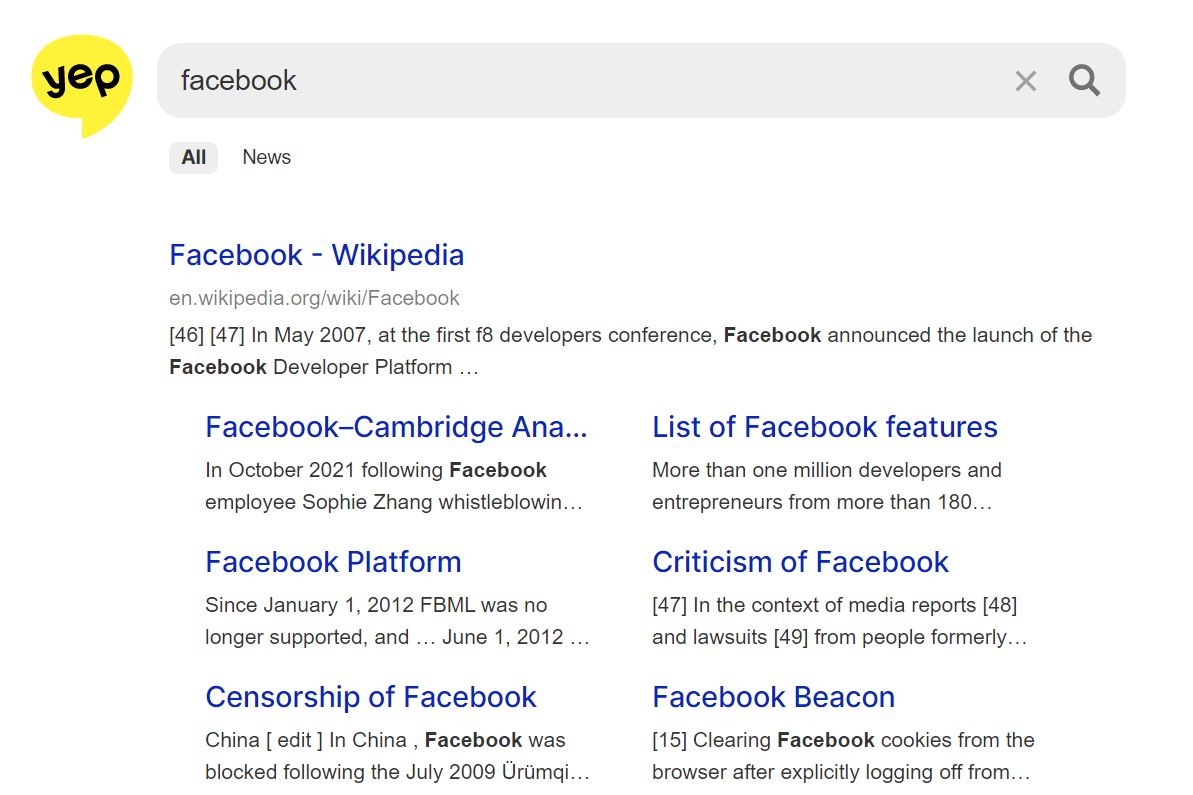Viewport: 1193px width, 795px height.
Task: Open the Facebook Beacon link
Action: pos(773,697)
